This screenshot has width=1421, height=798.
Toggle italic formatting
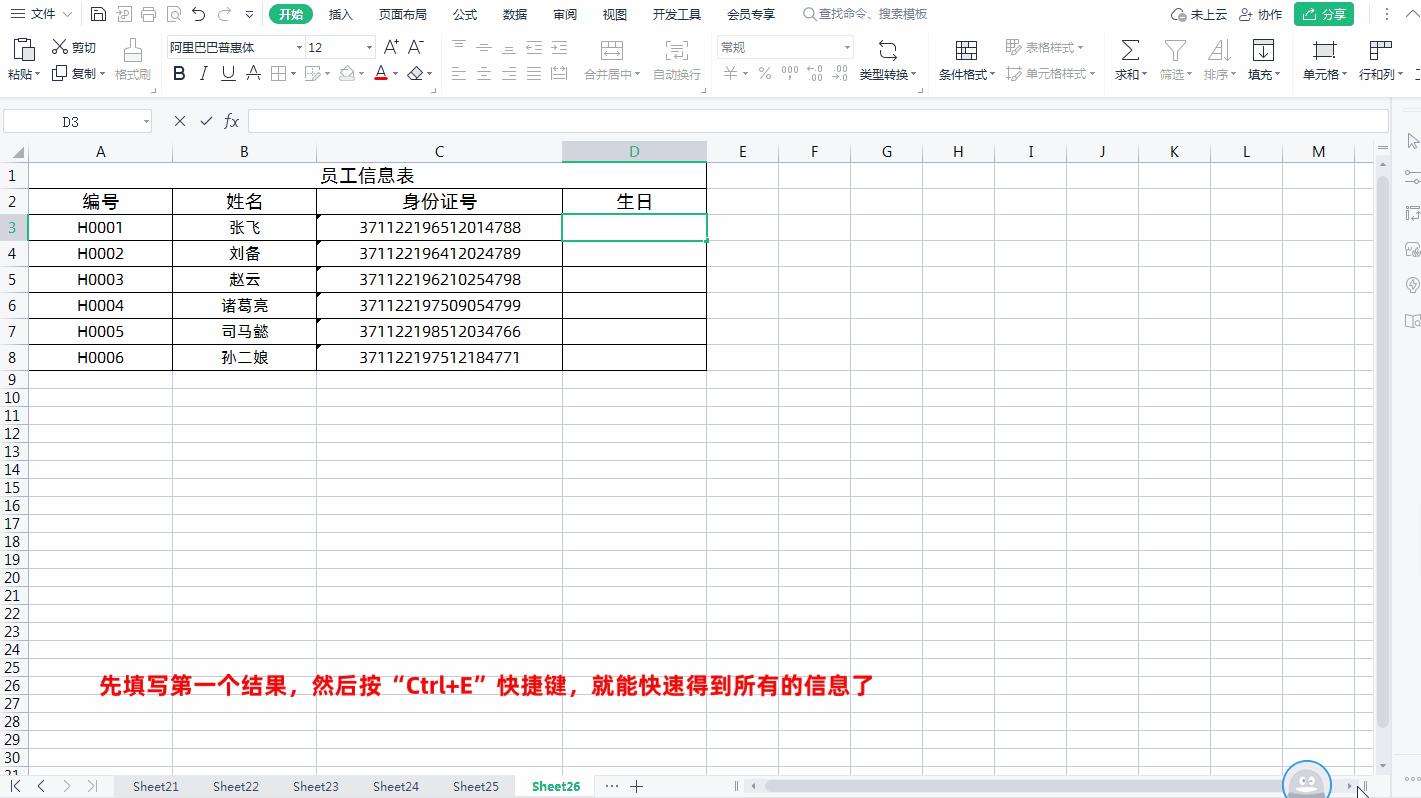pos(202,73)
